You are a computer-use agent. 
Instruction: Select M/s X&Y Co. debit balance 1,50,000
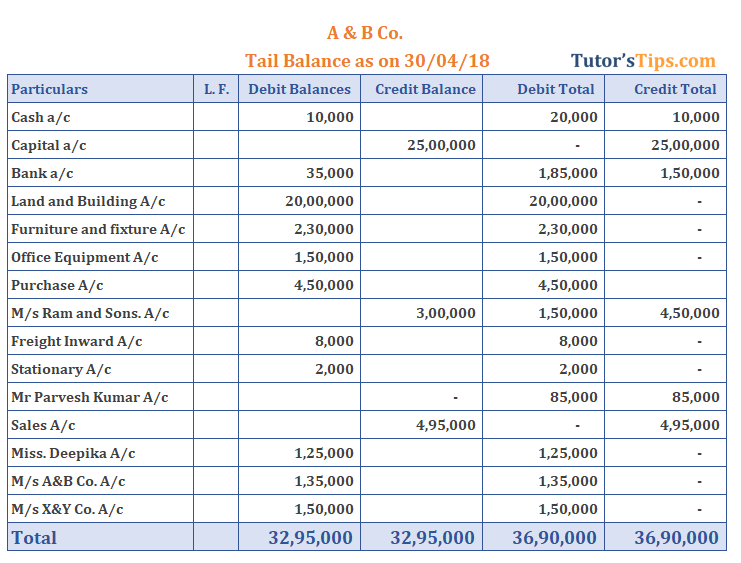[x=324, y=509]
